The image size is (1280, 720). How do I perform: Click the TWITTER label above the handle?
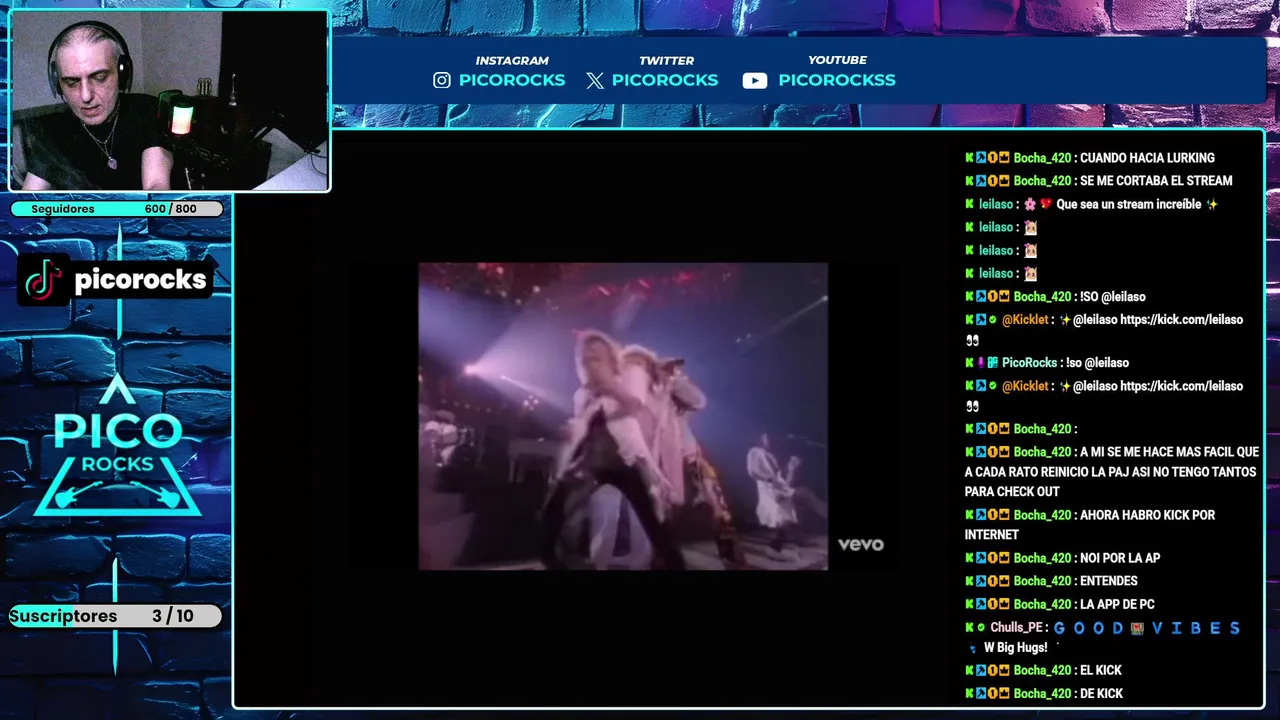pyautogui.click(x=667, y=60)
